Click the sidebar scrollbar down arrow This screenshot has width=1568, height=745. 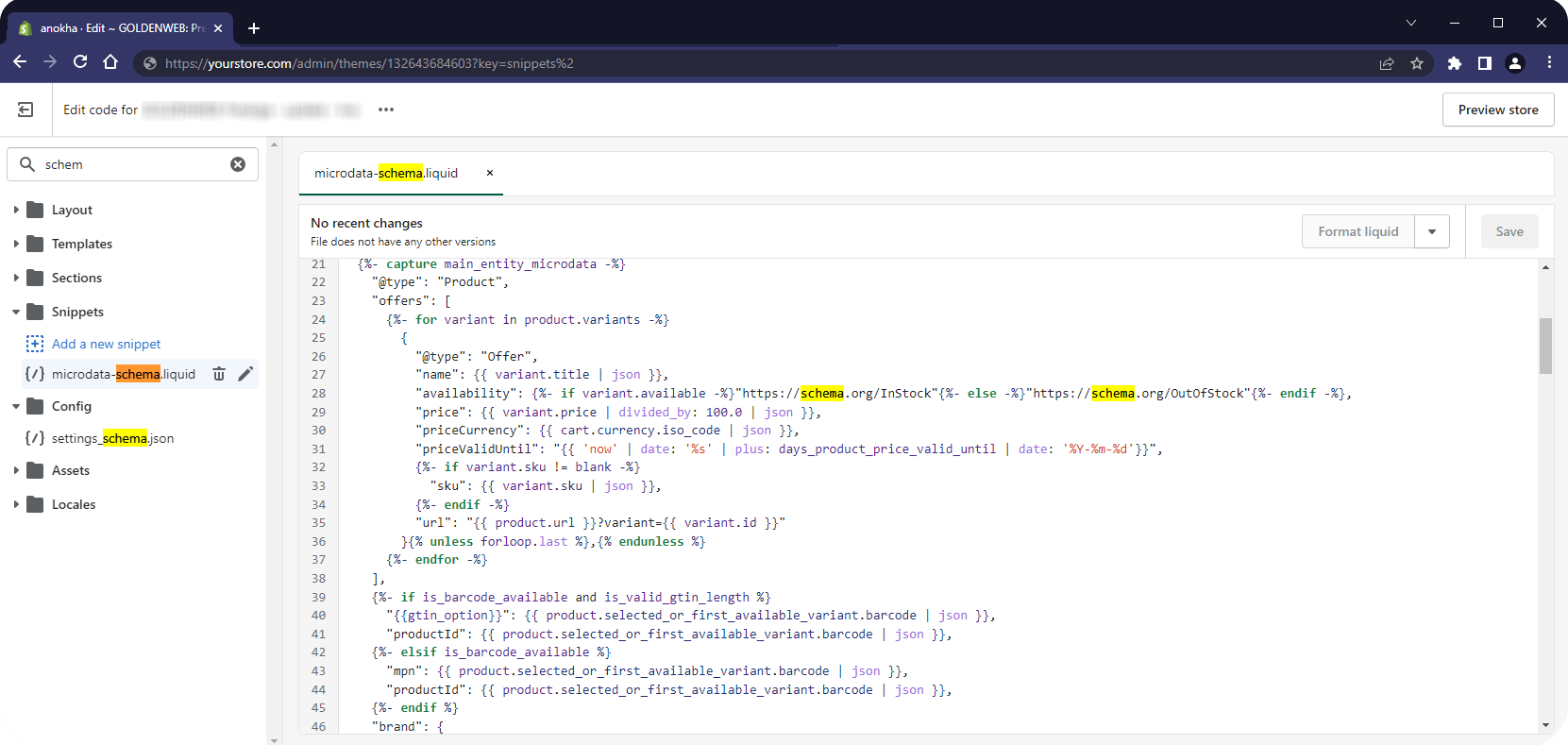click(x=275, y=739)
